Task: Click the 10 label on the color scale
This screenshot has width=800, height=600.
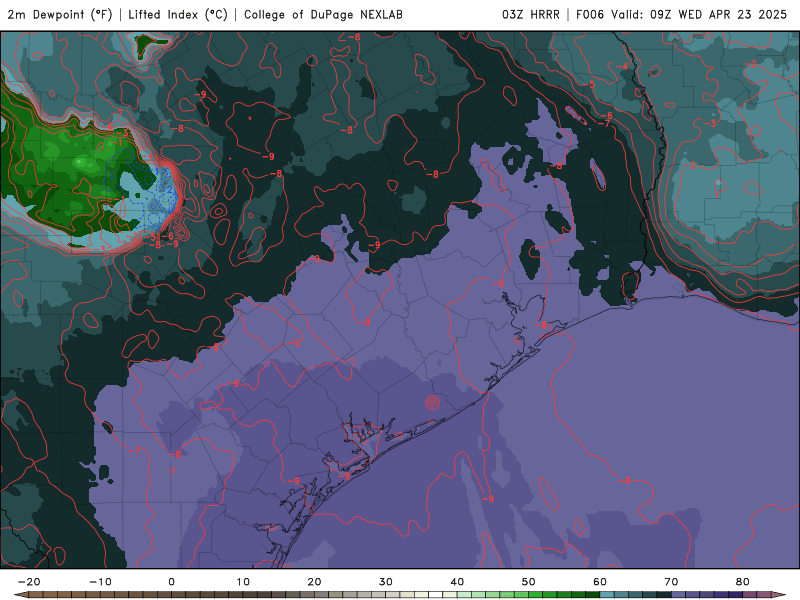Action: 243,582
